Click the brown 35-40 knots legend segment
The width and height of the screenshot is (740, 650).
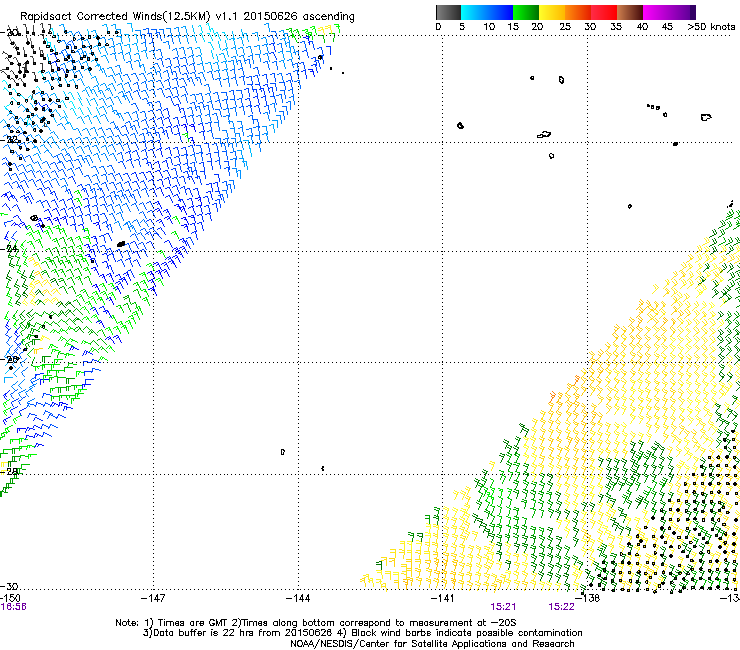pyautogui.click(x=630, y=12)
